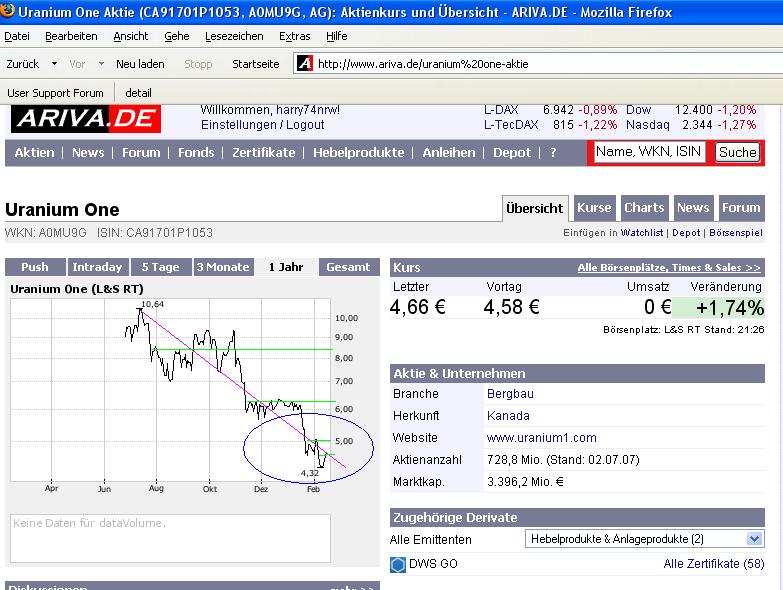Expand the Hebelprodukte & Anlageprodukte dropdown
Screen dimensions: 783x590
click(755, 539)
